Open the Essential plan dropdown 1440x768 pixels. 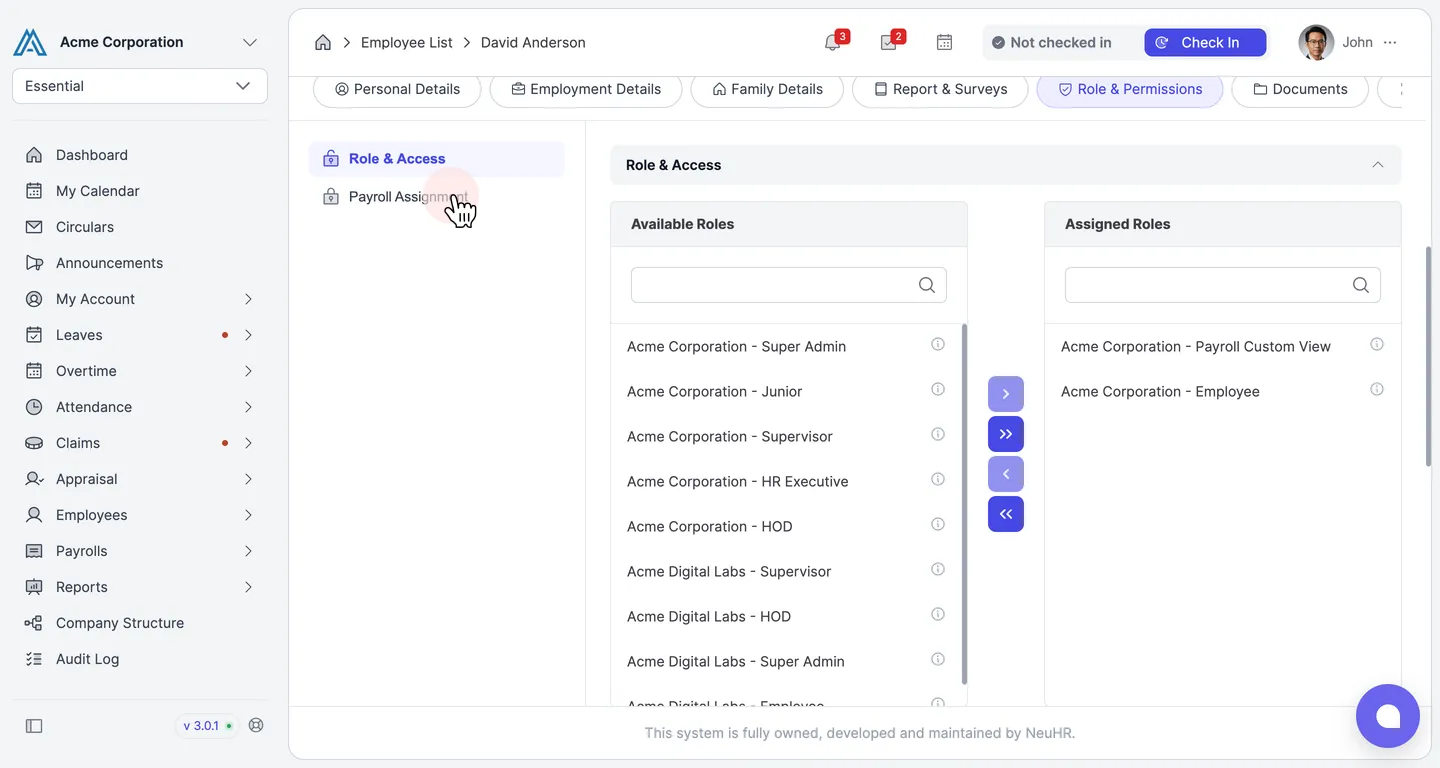[x=140, y=86]
